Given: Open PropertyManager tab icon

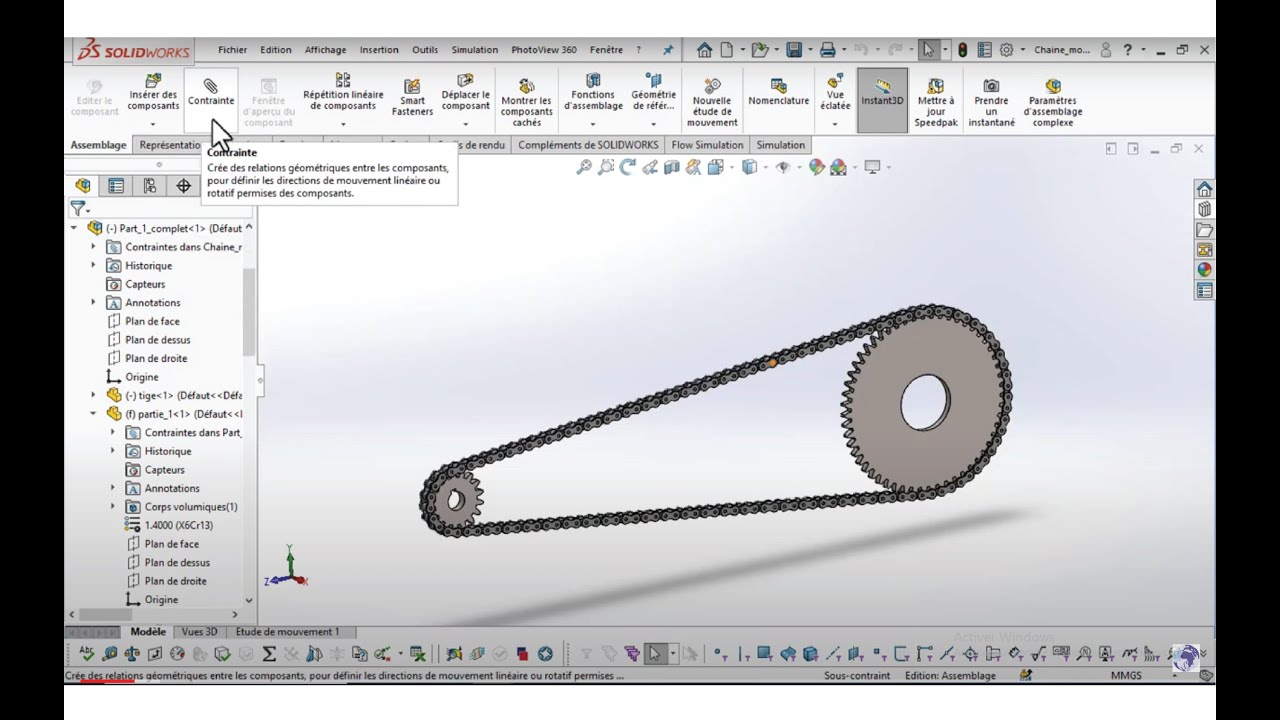Looking at the screenshot, I should click(116, 186).
